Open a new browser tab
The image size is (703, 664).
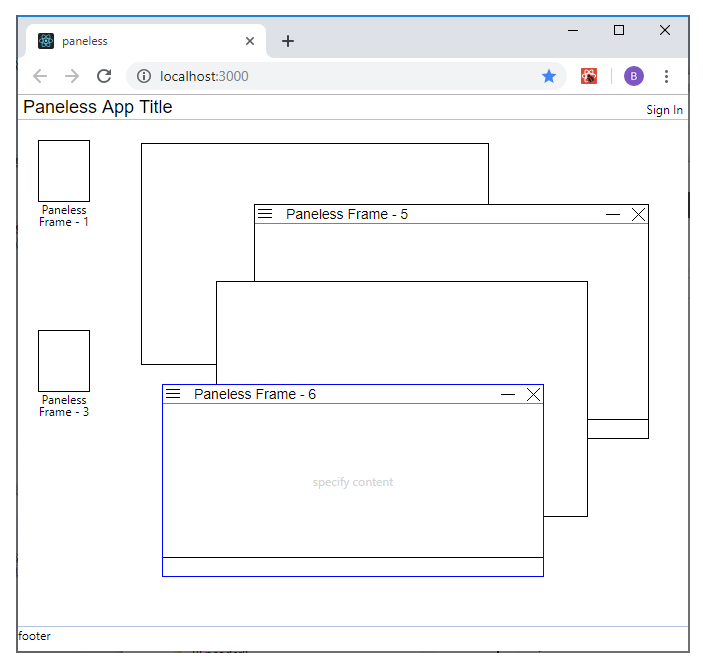tap(288, 41)
